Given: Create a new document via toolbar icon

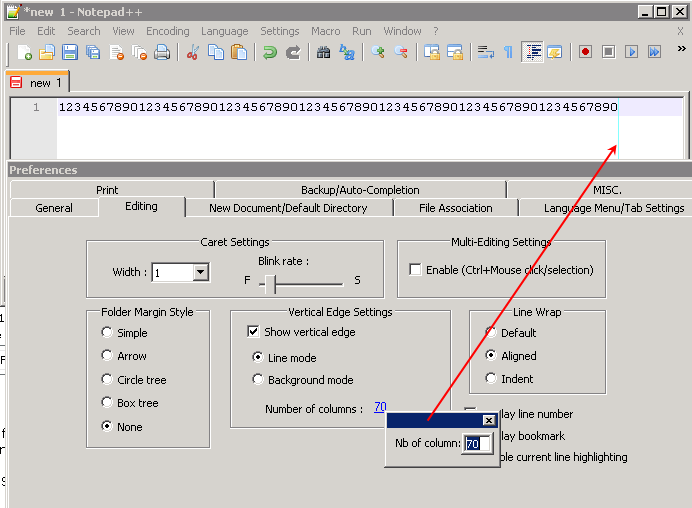Looking at the screenshot, I should click(24, 52).
